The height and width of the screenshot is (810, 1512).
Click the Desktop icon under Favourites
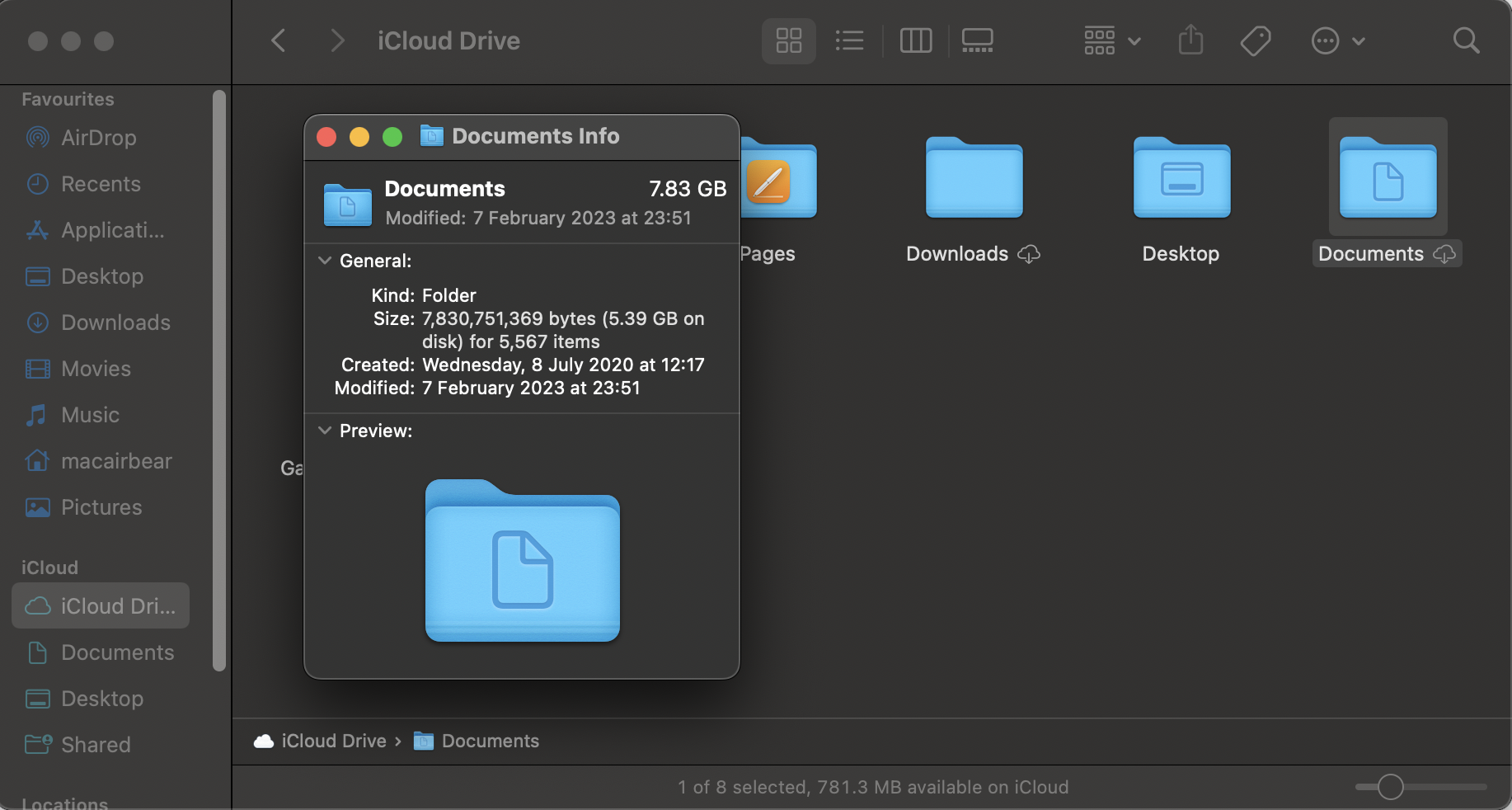point(38,276)
